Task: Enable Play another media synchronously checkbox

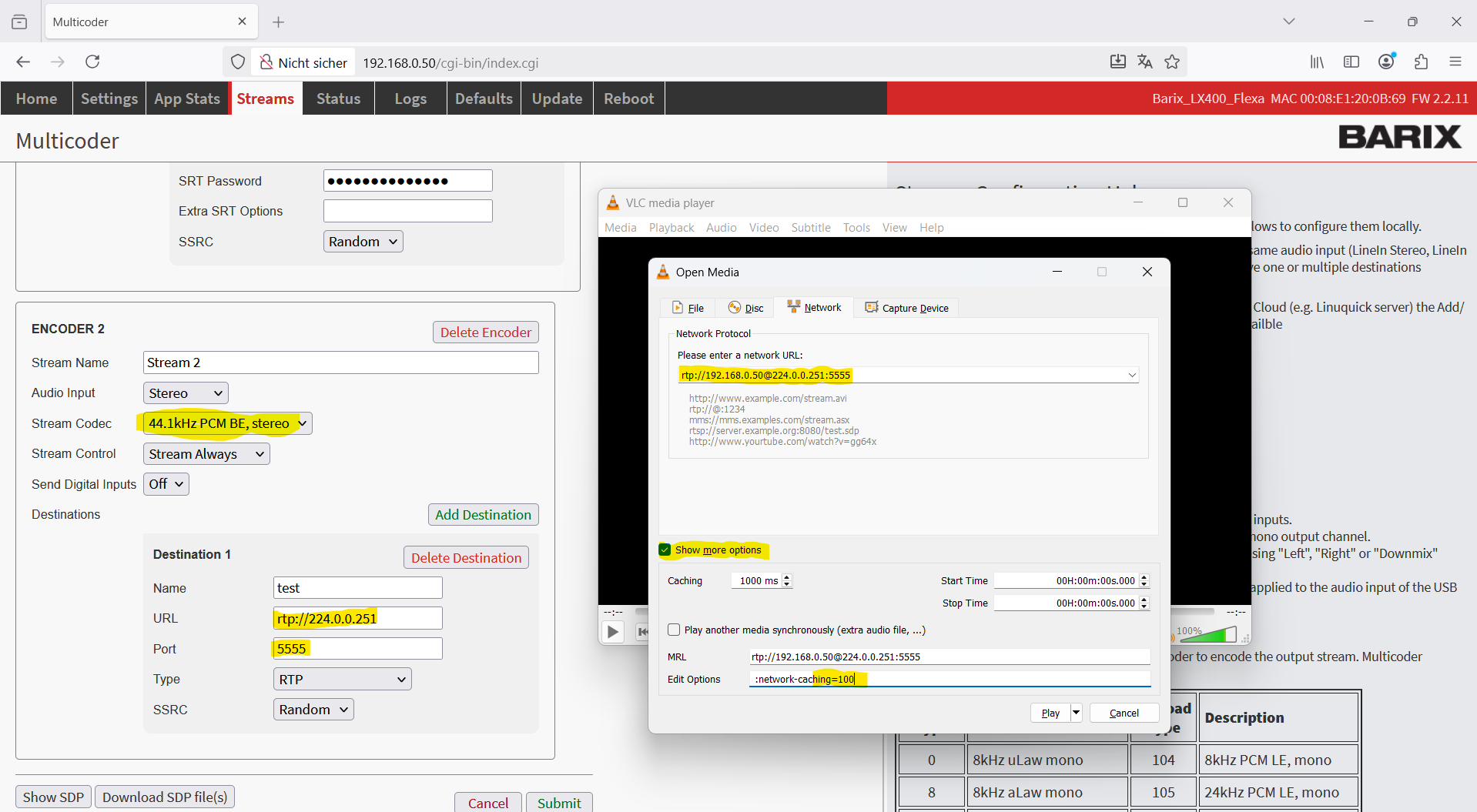Action: [675, 630]
